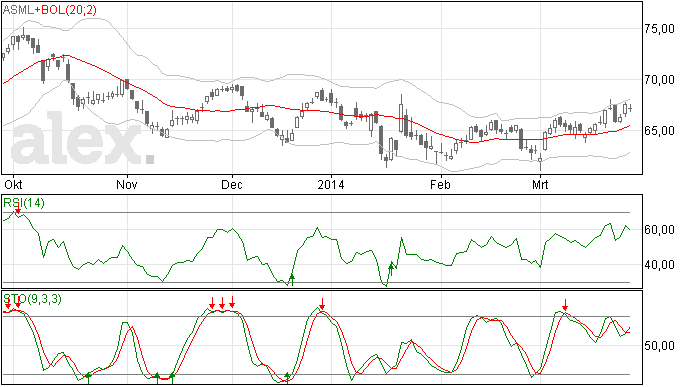The height and width of the screenshot is (387, 690).
Task: Select the Okt month label
Action: tap(13, 184)
